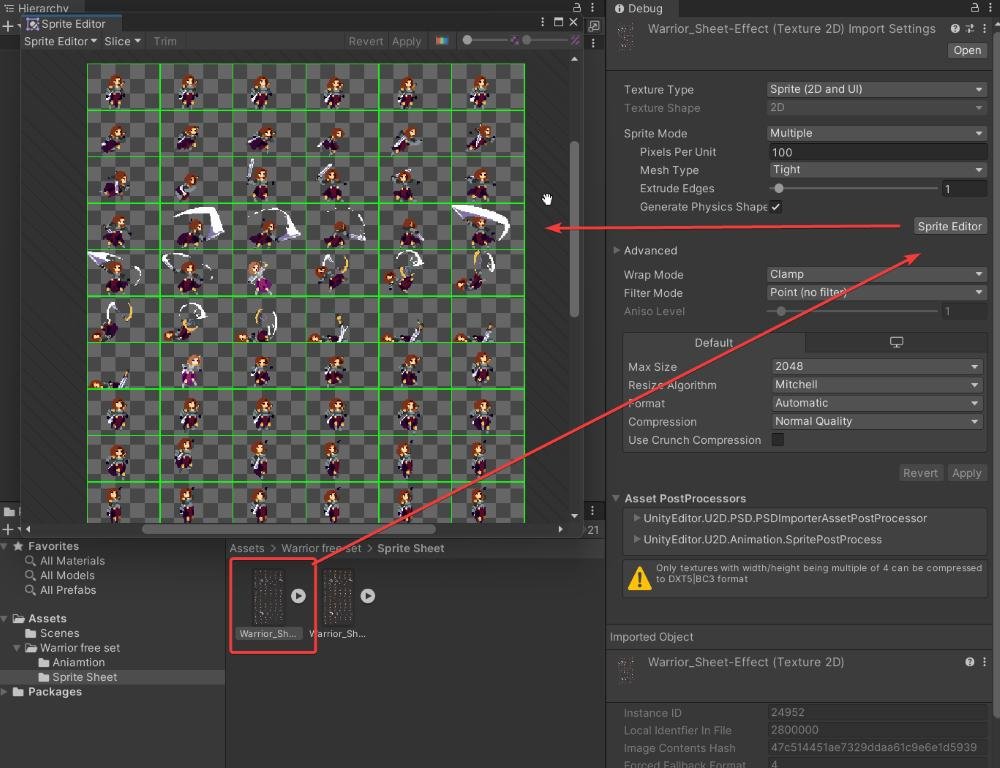Image resolution: width=1000 pixels, height=768 pixels.
Task: Click the Warrior free set breadcrumb
Action: tap(321, 548)
